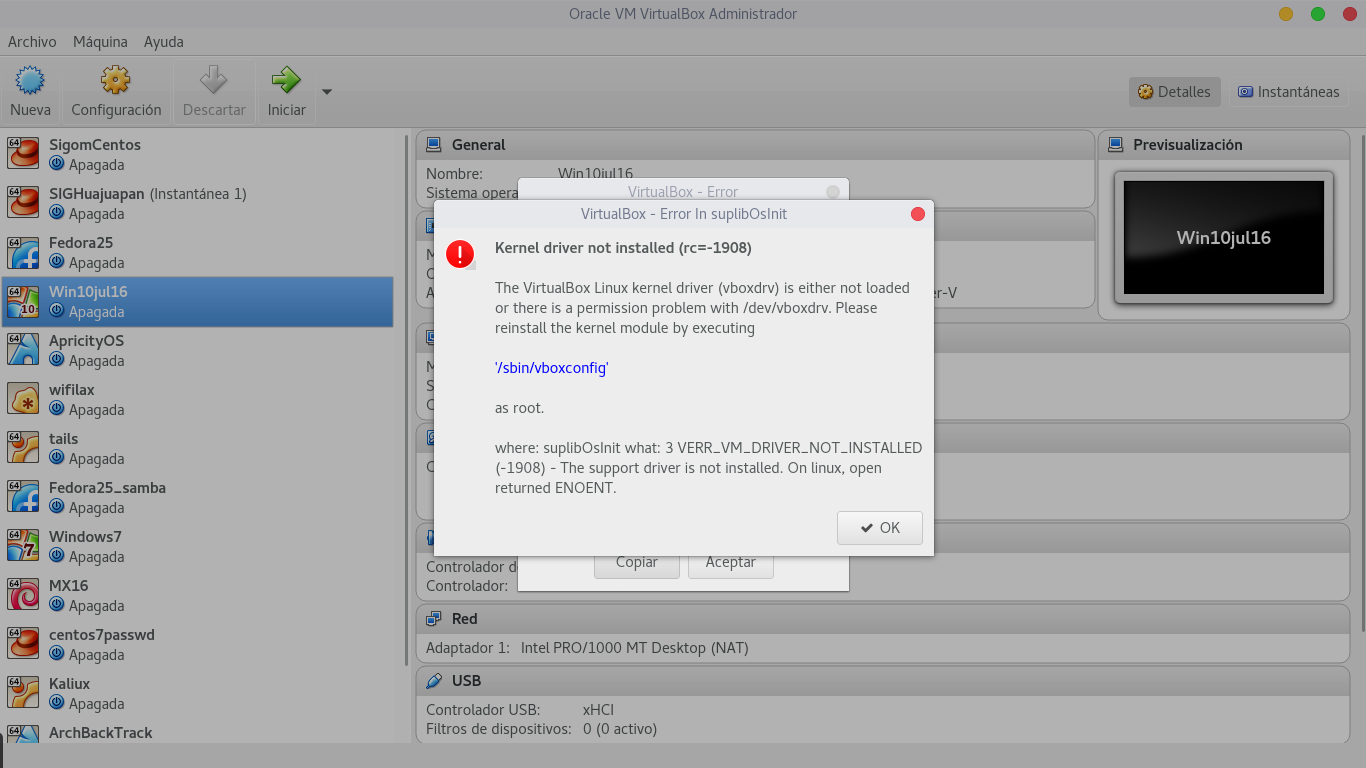Close the Error In suplibOsInit dialog
1366x768 pixels.
pyautogui.click(x=918, y=214)
